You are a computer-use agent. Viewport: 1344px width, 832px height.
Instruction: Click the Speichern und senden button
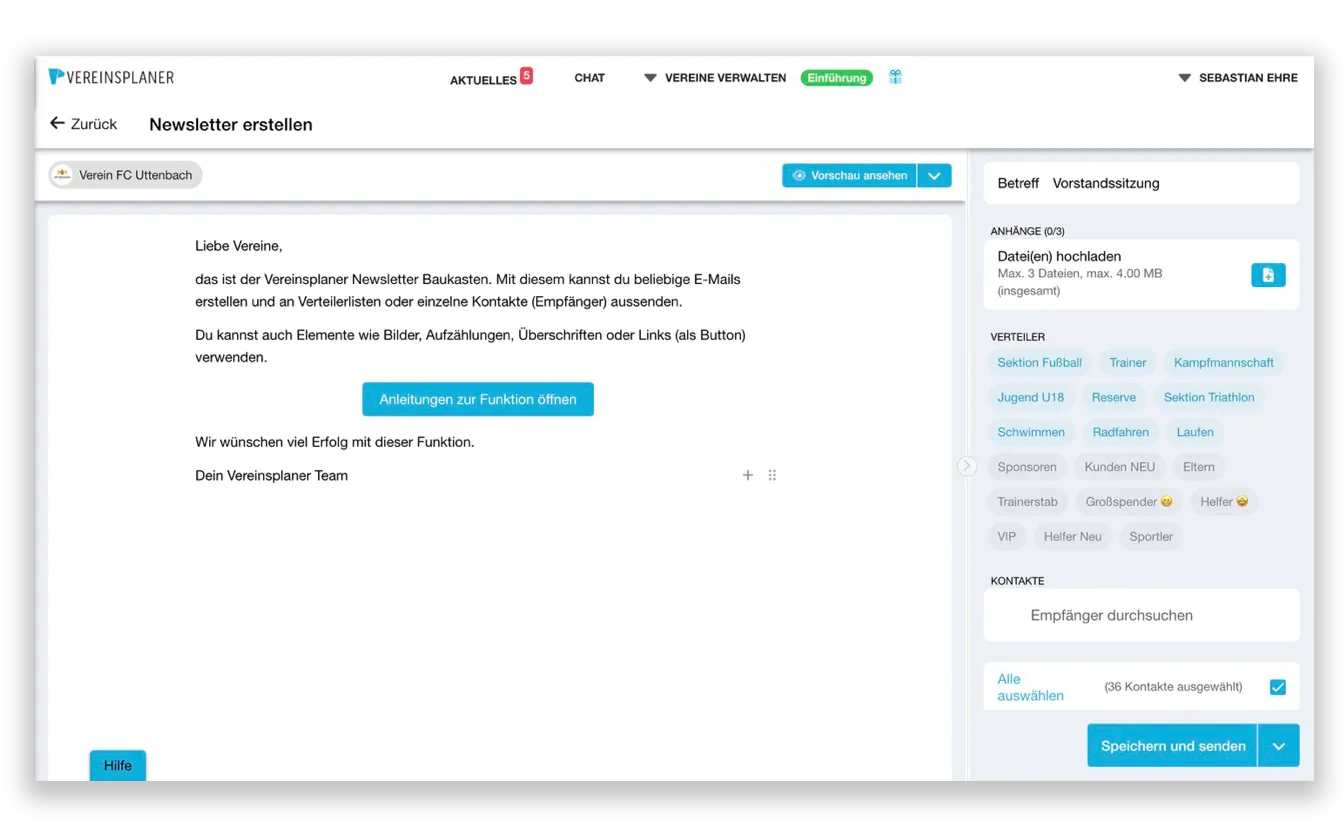pyautogui.click(x=1172, y=746)
